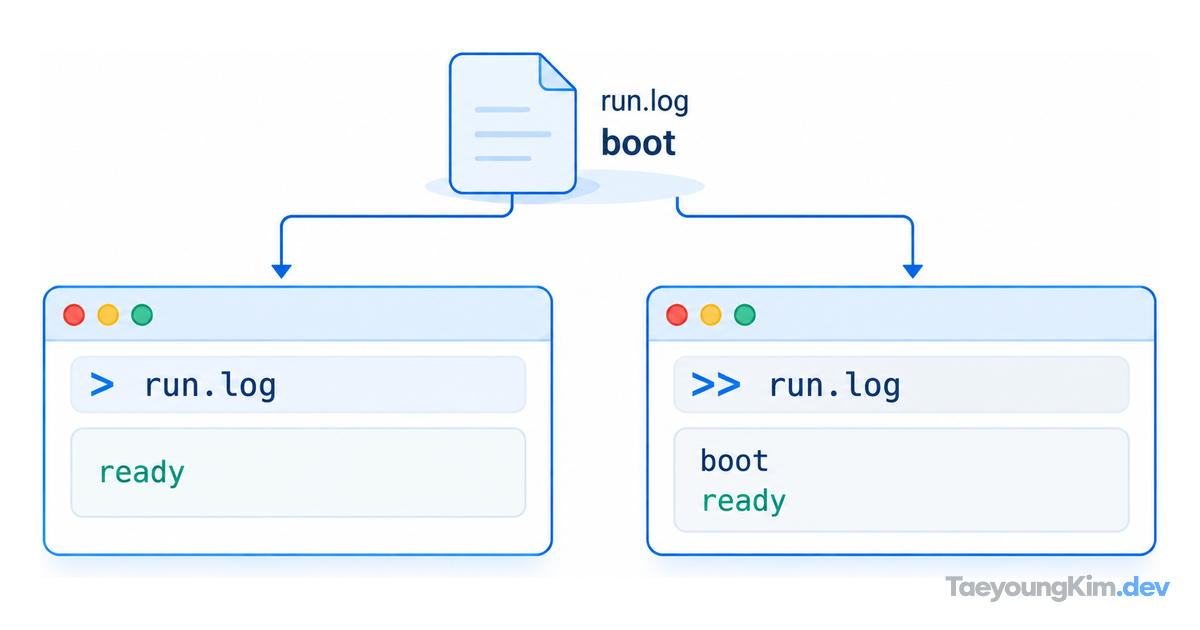The height and width of the screenshot is (630, 1200).
Task: Click the "boot" line in right output
Action: click(735, 461)
